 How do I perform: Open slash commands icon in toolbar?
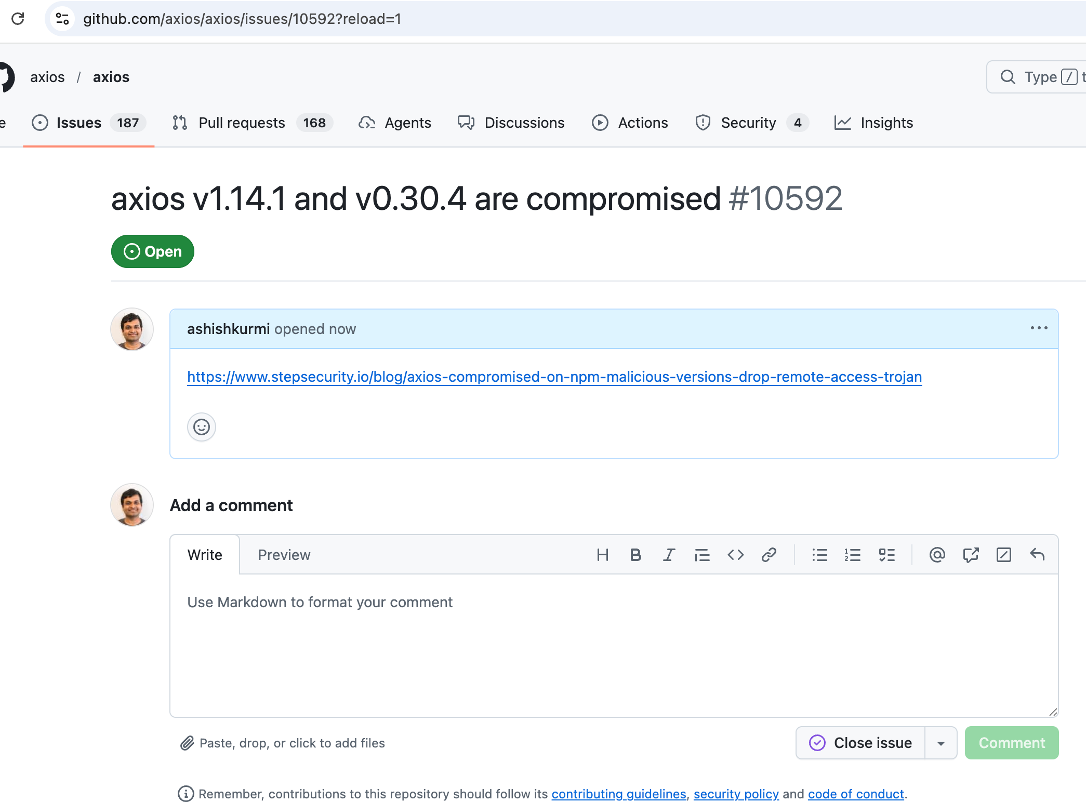click(1004, 555)
